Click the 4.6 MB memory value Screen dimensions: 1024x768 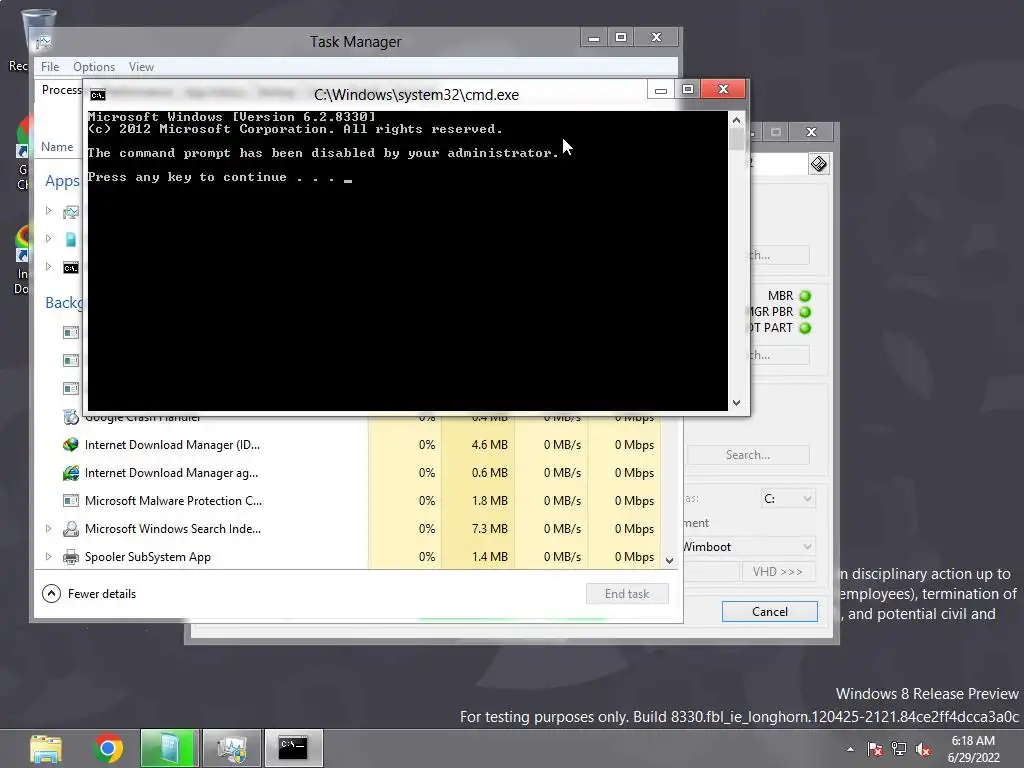point(489,445)
